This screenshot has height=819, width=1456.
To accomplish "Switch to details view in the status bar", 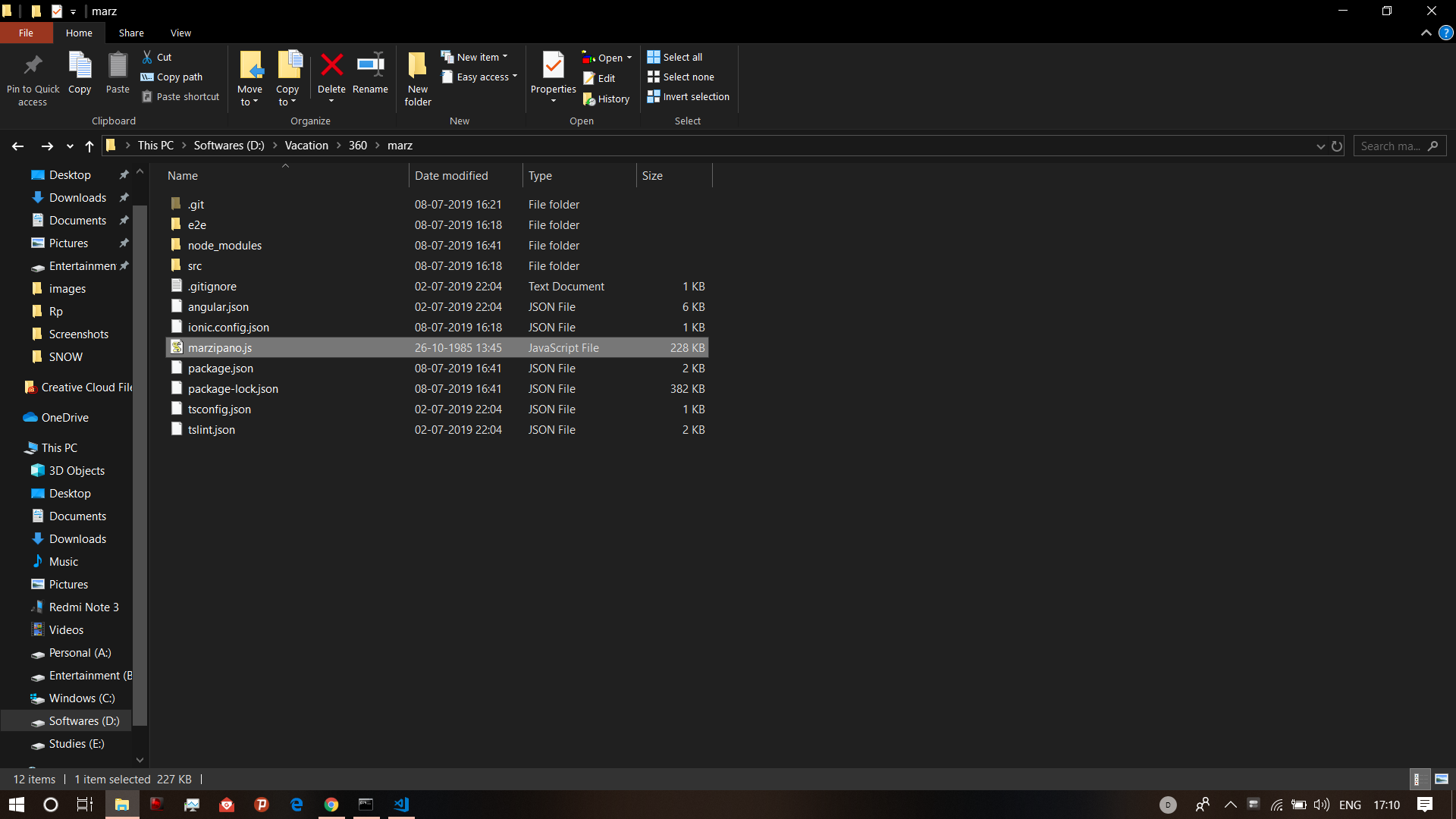I will [x=1419, y=779].
